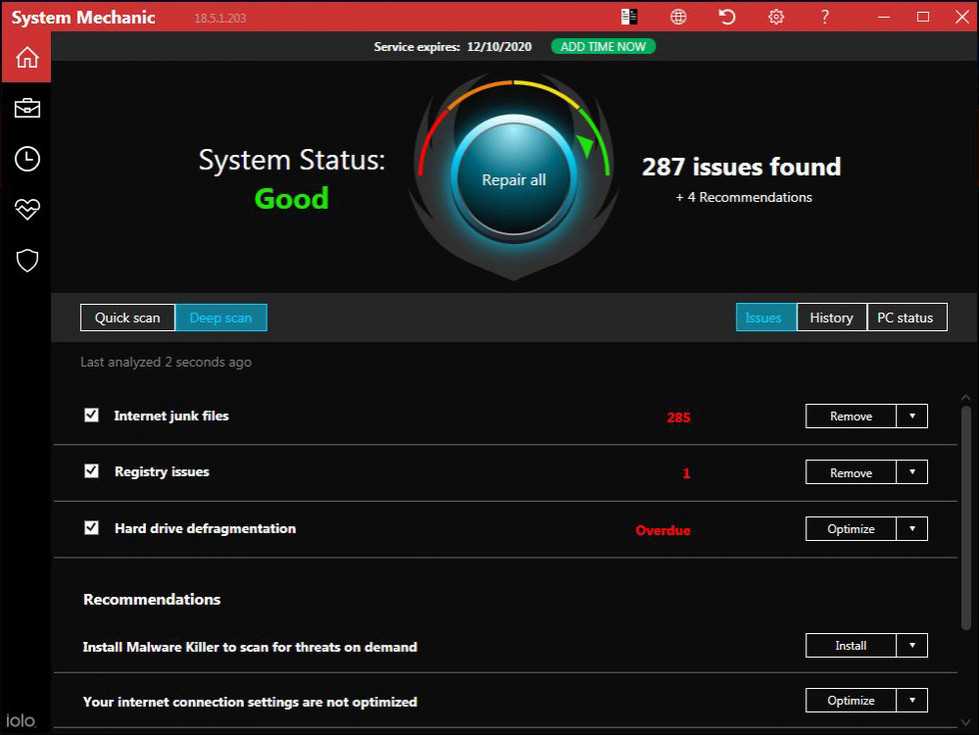Expand dropdown arrow beside defragmentation Optimize
Image resolution: width=979 pixels, height=735 pixels.
point(912,529)
